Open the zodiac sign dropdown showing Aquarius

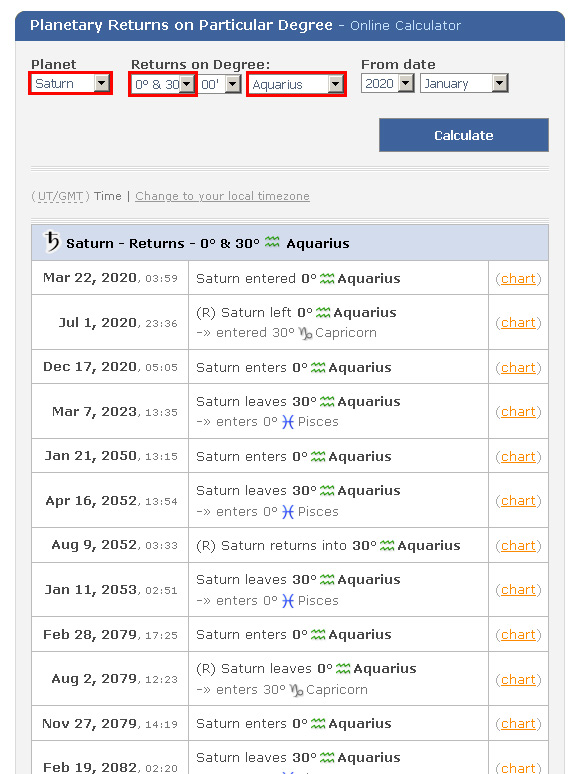pos(296,84)
